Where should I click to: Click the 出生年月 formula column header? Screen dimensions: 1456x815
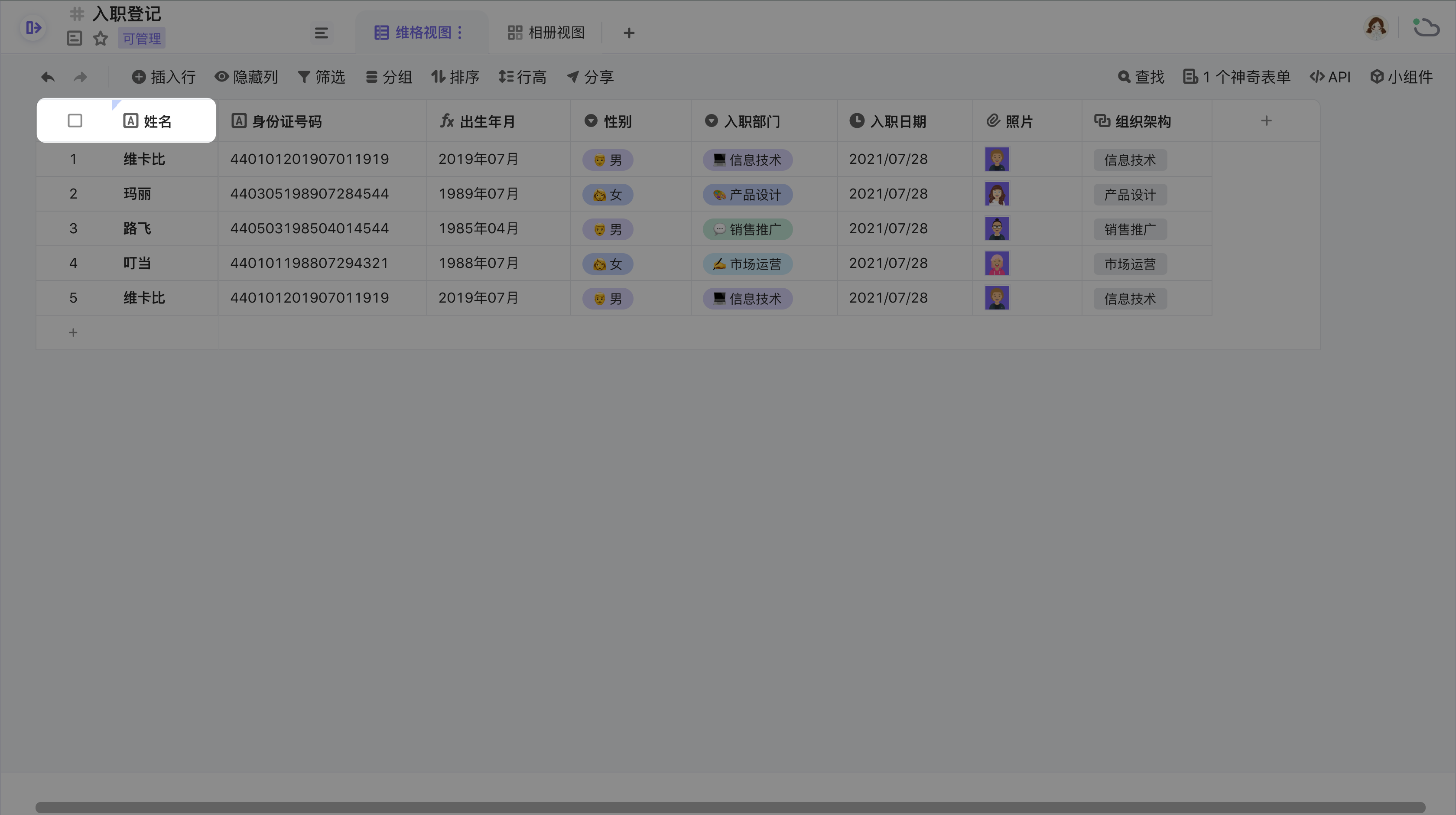[498, 121]
